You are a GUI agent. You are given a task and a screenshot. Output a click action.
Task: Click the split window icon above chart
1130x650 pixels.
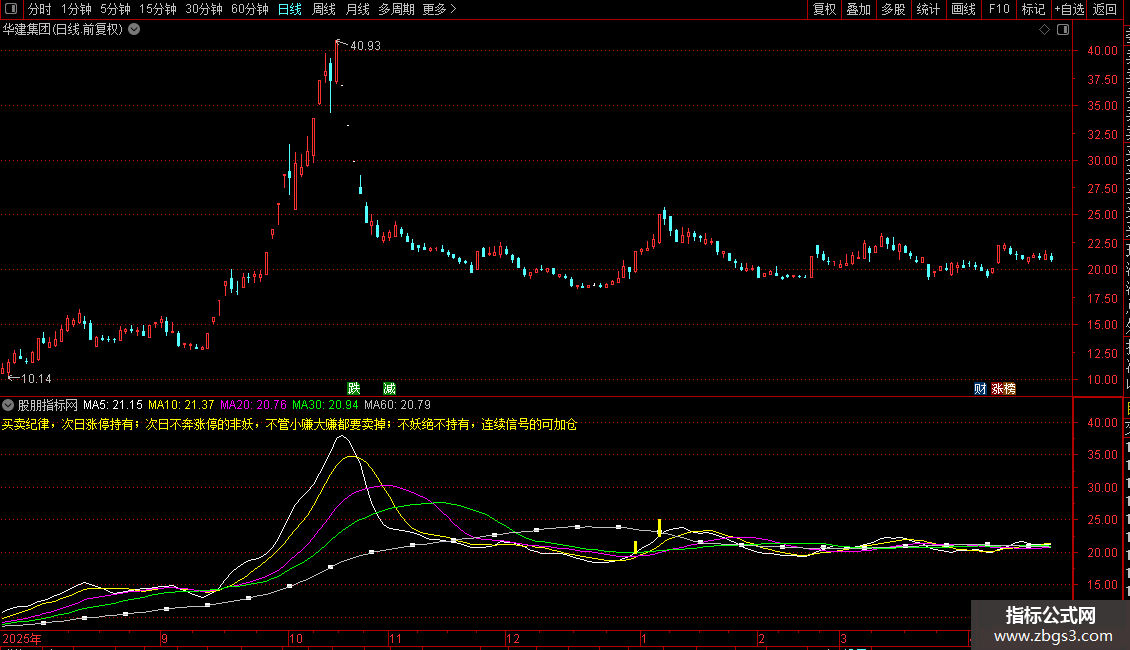[x=1063, y=30]
